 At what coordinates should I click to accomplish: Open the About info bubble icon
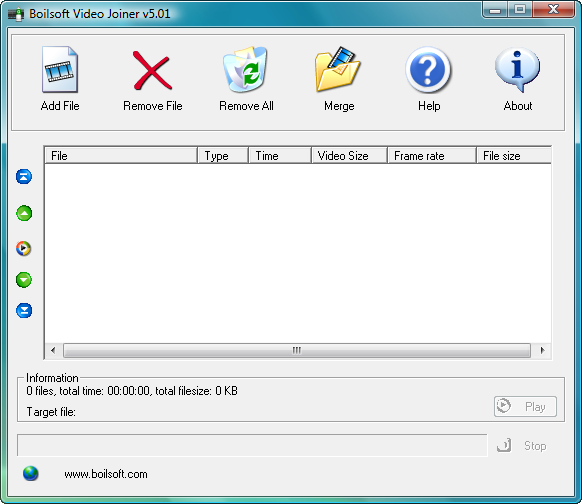[517, 69]
